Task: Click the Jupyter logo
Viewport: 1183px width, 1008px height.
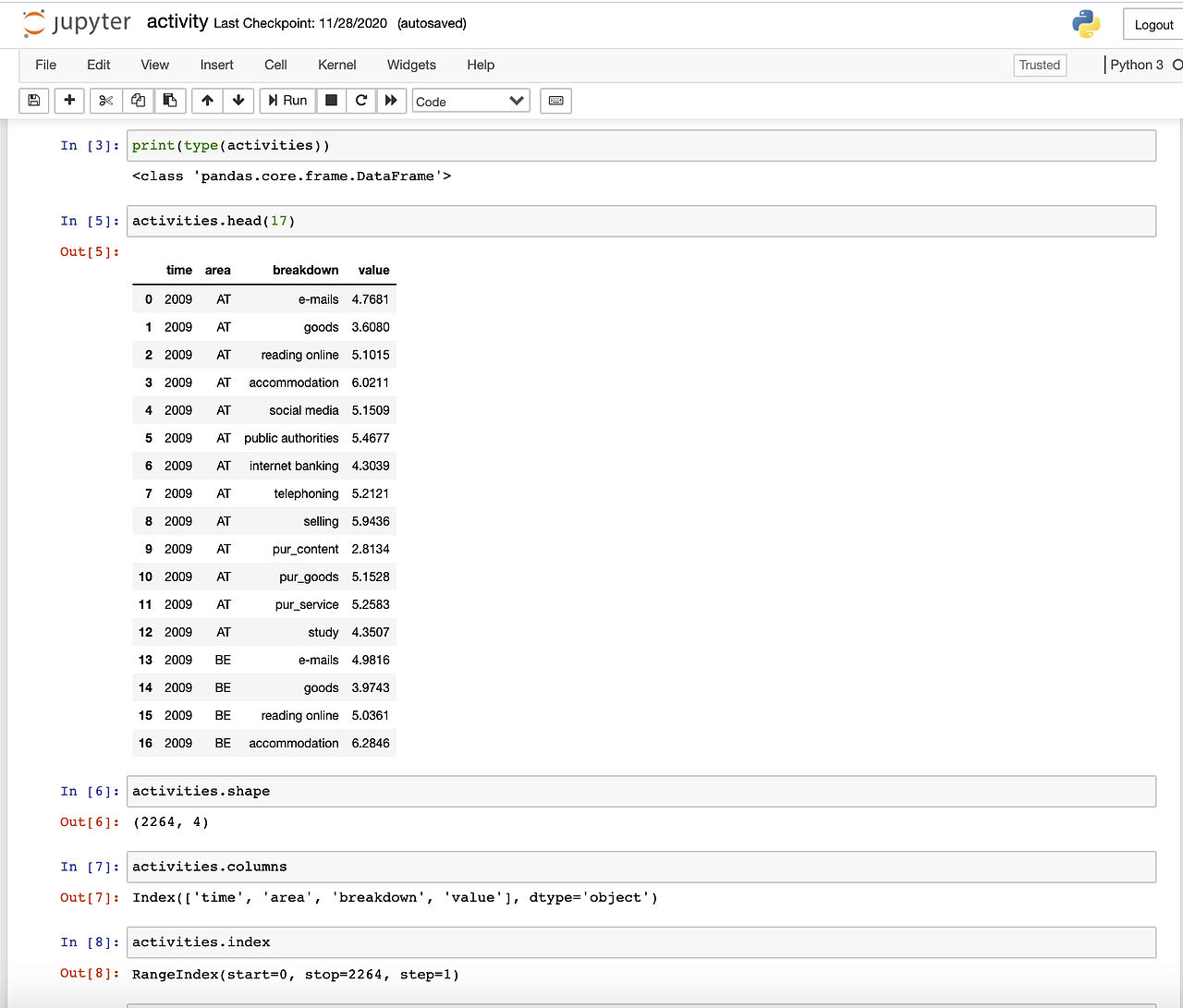Action: [78, 23]
